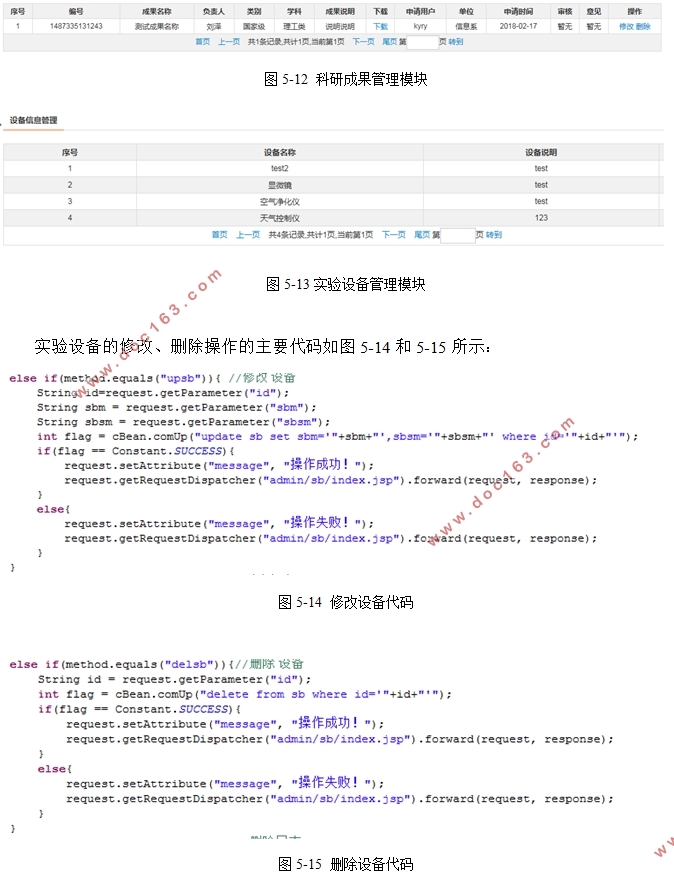This screenshot has height=887, width=674.
Task: Click the caption 图 5-13 实验设备管理模块
Action: click(345, 284)
